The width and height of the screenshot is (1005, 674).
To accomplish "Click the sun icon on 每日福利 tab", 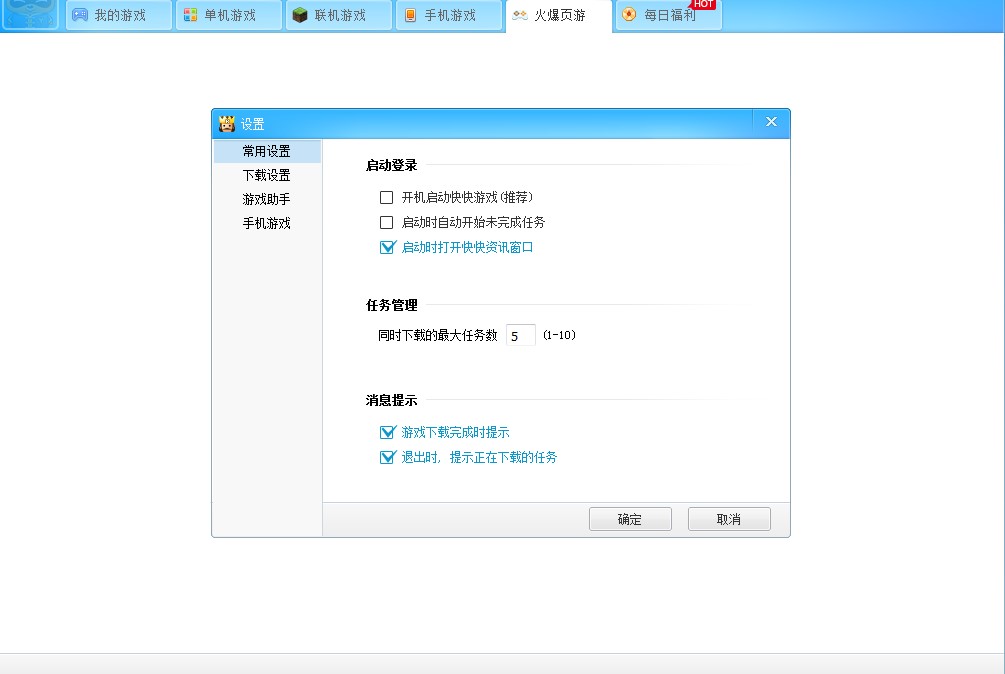I will click(x=629, y=15).
